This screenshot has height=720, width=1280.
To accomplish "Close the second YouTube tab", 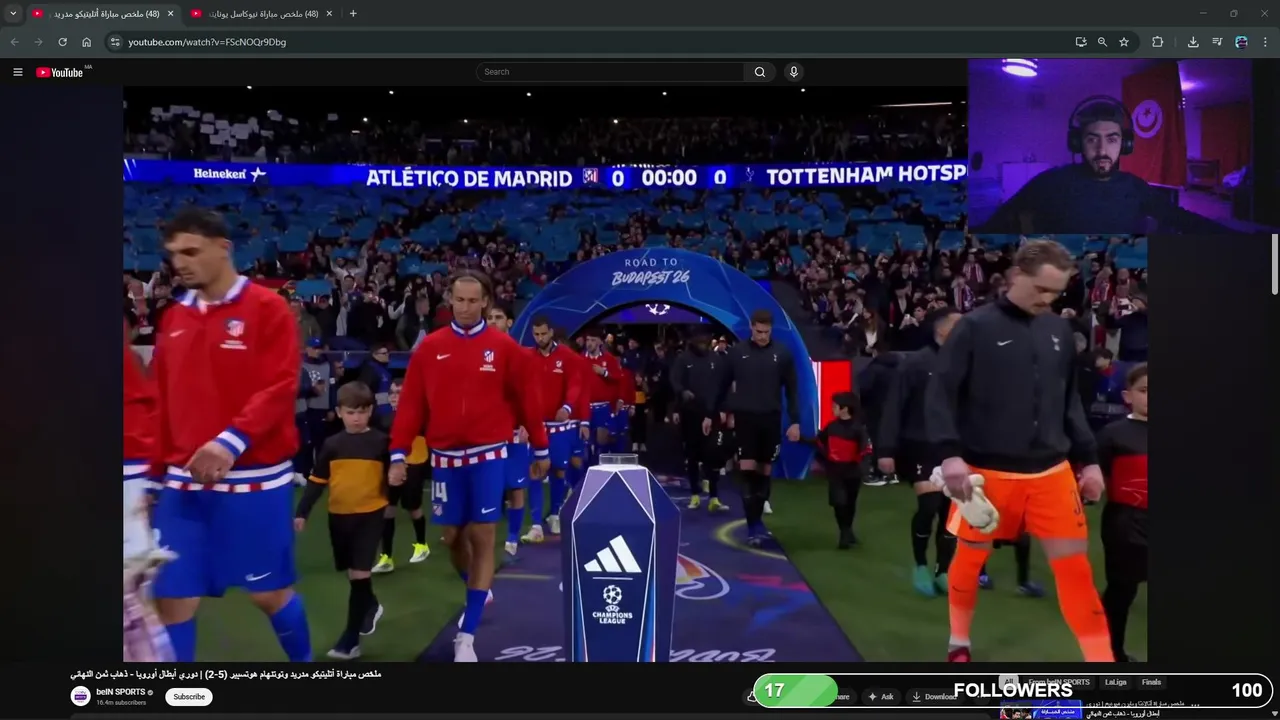I will 329,13.
